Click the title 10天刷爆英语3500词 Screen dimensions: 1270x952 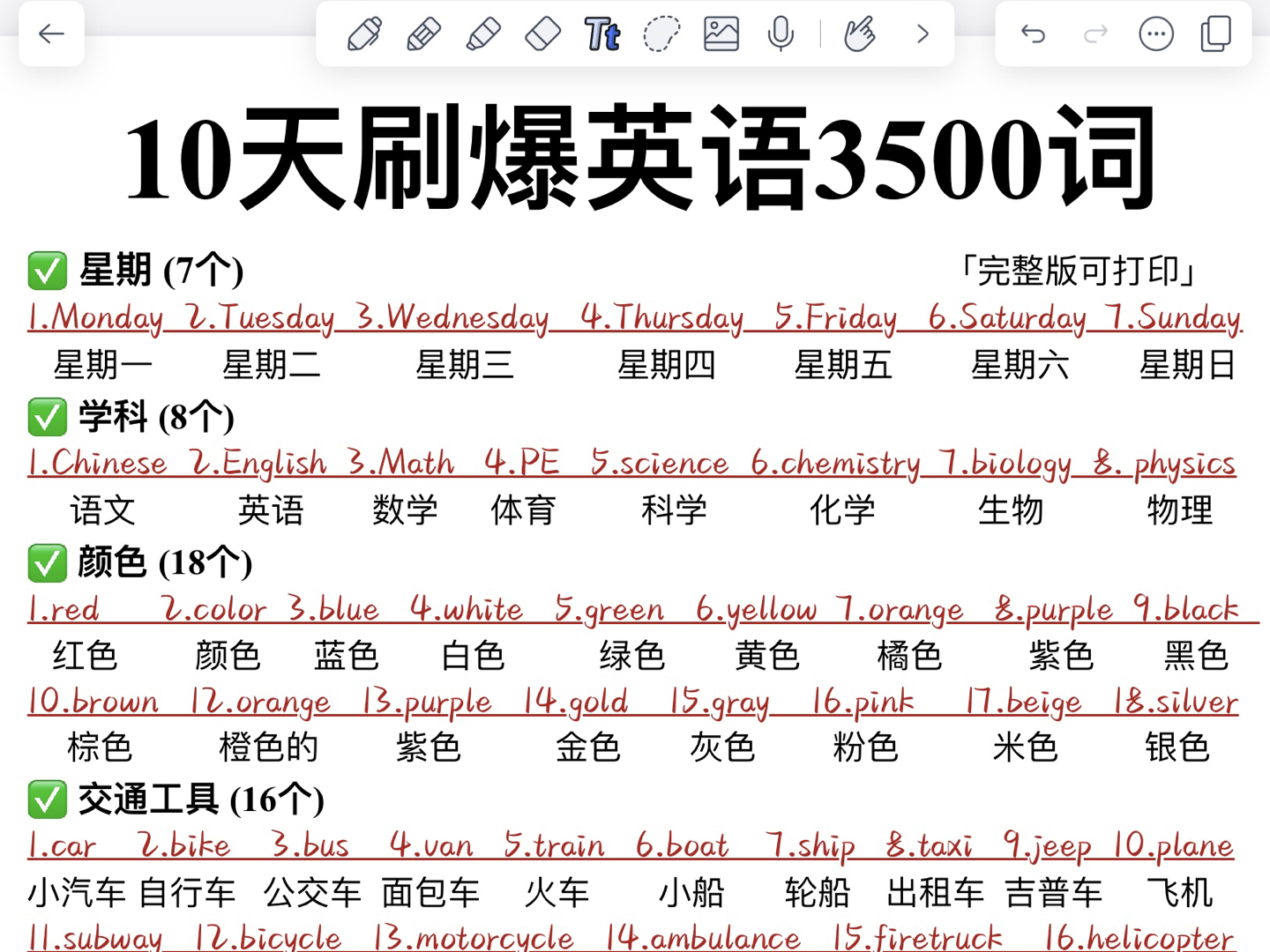click(x=641, y=159)
